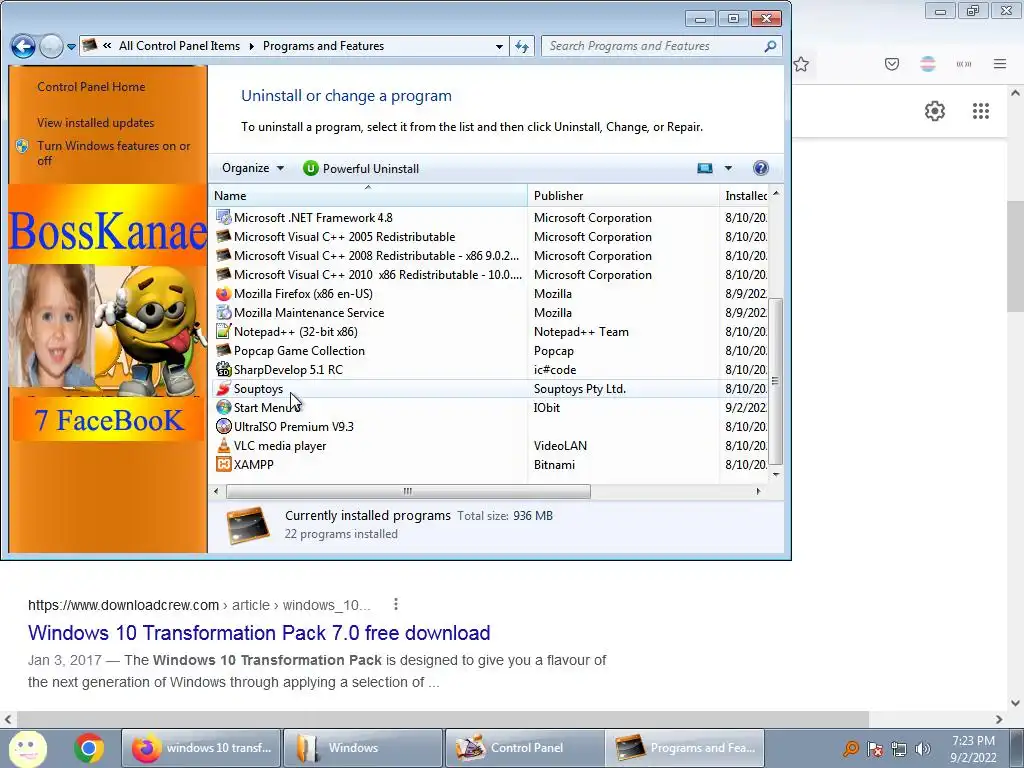Open Google settings gear in browser
Image resolution: width=1024 pixels, height=768 pixels.
(x=935, y=111)
